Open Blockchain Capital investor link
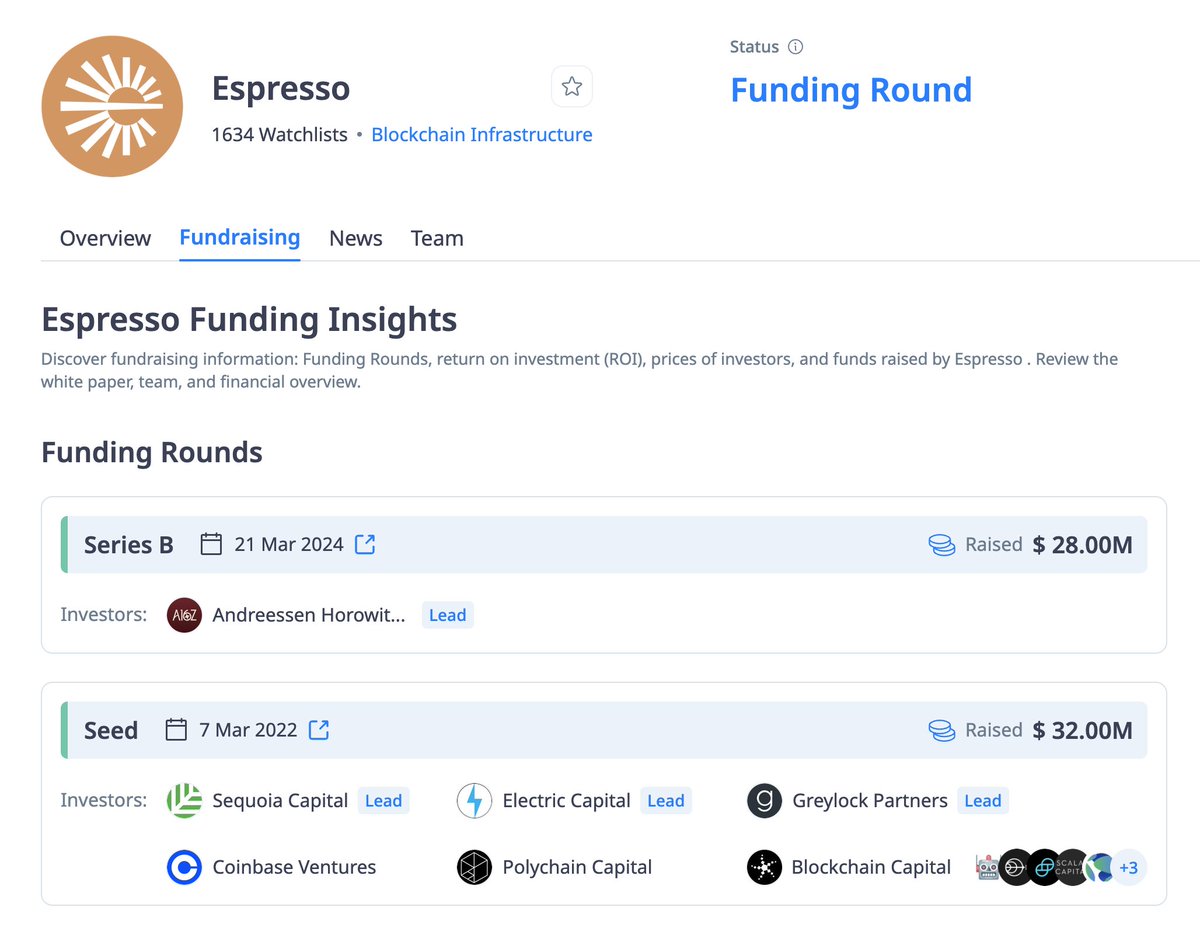This screenshot has width=1200, height=935. 871,867
